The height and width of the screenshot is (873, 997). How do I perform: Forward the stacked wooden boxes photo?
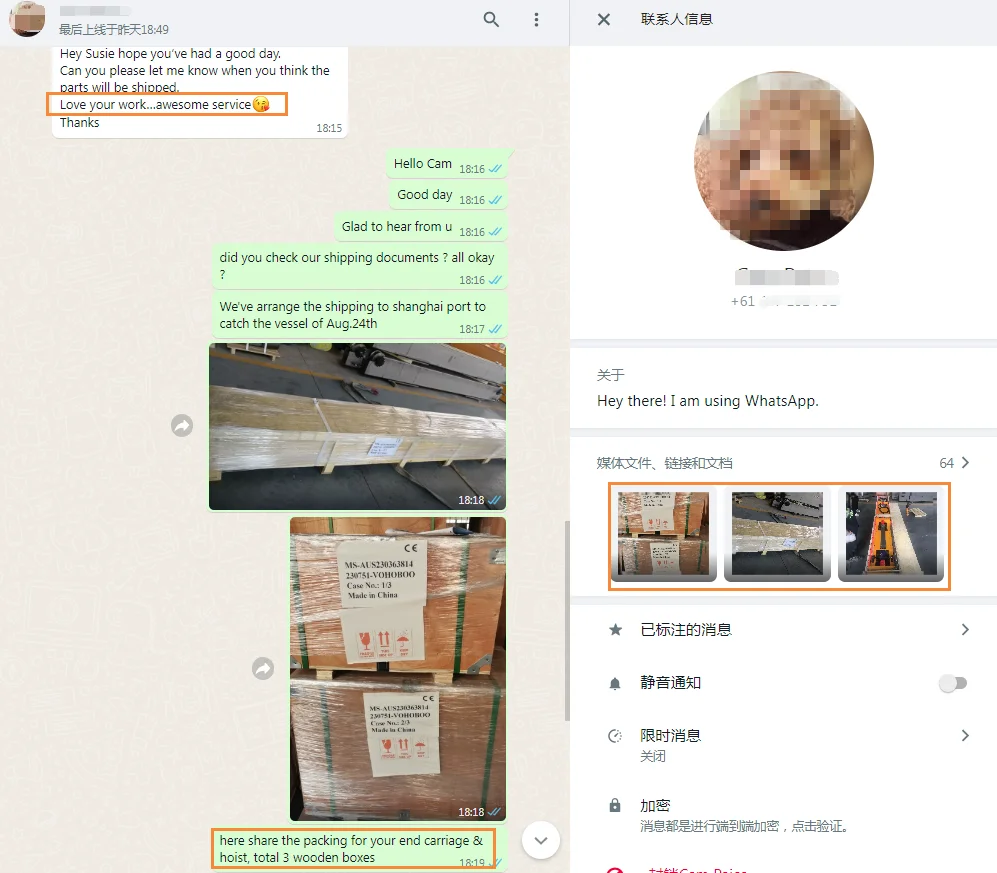point(263,668)
